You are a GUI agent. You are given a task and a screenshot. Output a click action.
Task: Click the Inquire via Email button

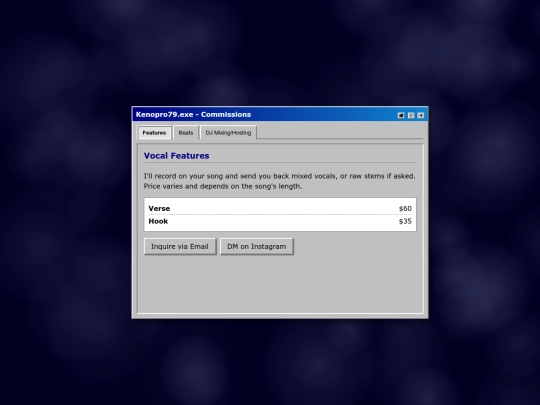[x=180, y=247]
